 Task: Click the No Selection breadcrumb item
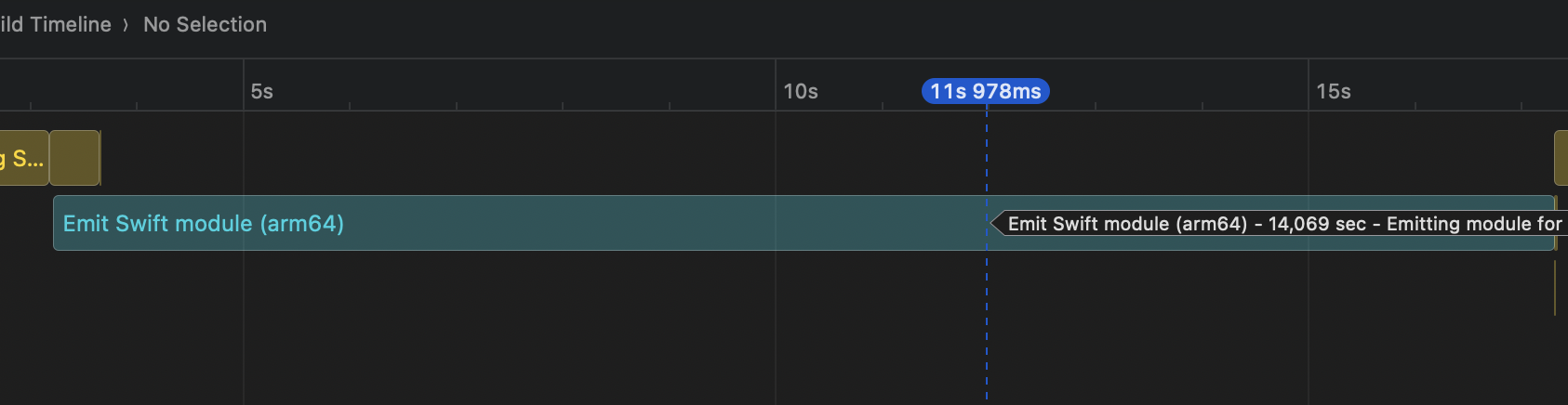(x=205, y=25)
